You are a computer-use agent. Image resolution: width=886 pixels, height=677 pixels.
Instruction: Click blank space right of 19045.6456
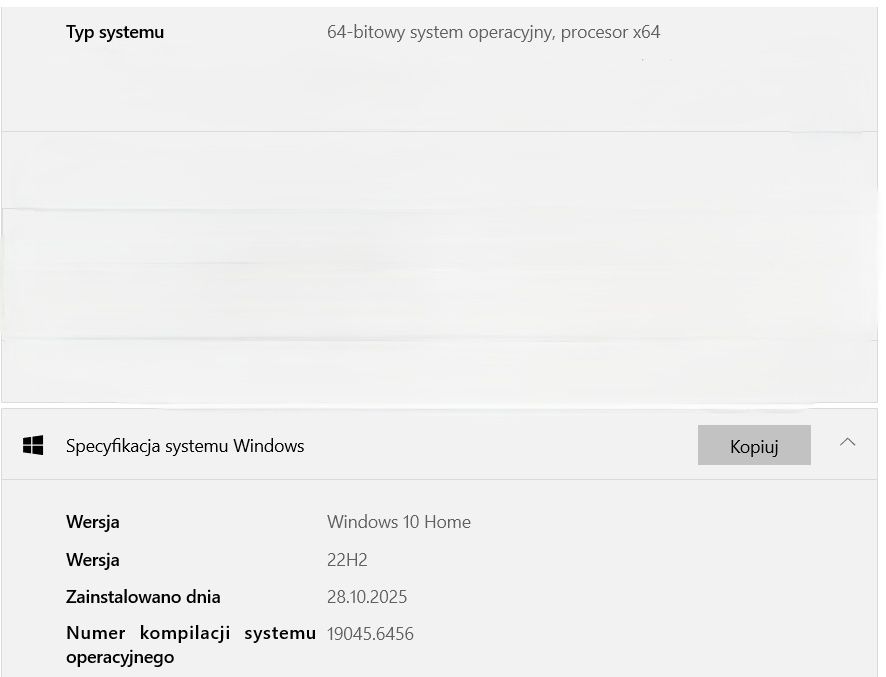[620, 634]
